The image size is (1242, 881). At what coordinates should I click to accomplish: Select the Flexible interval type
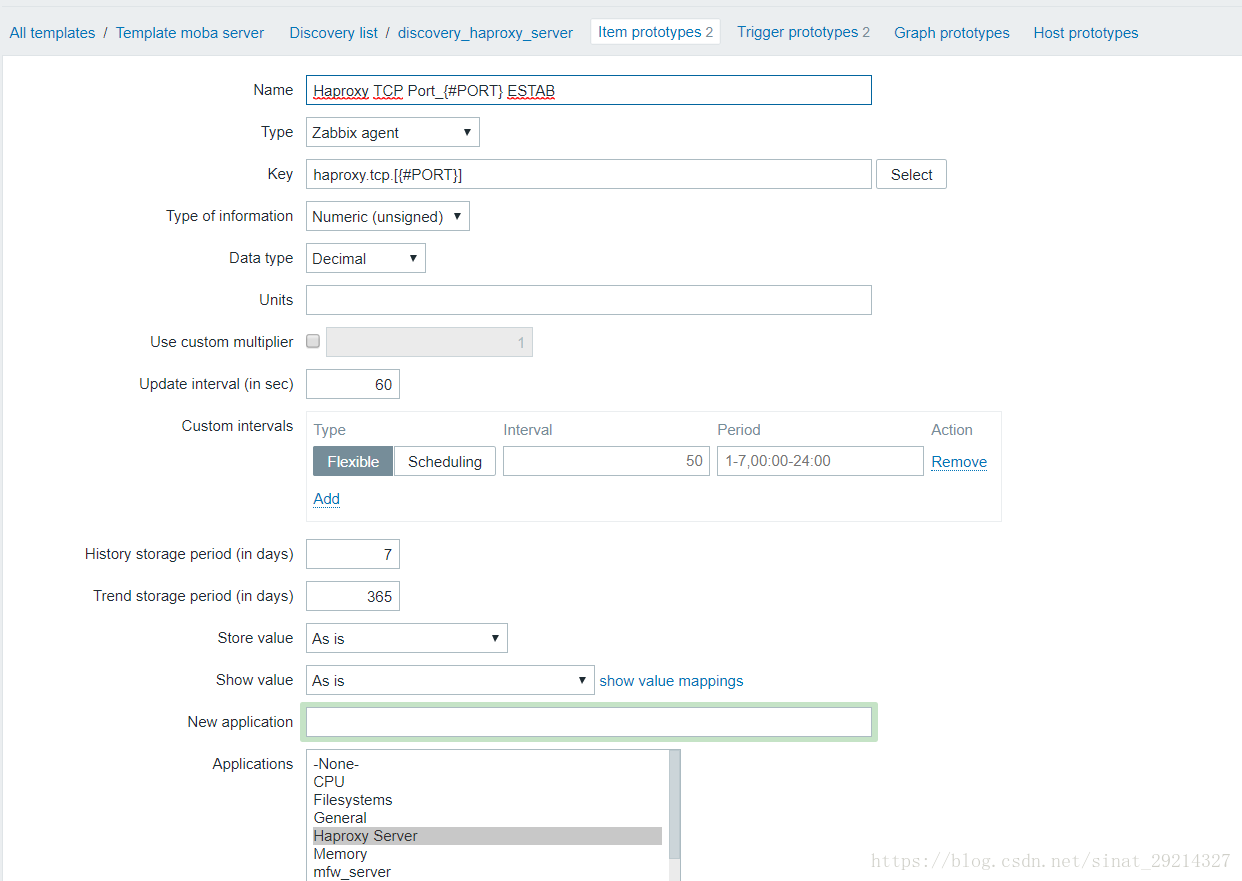(353, 461)
